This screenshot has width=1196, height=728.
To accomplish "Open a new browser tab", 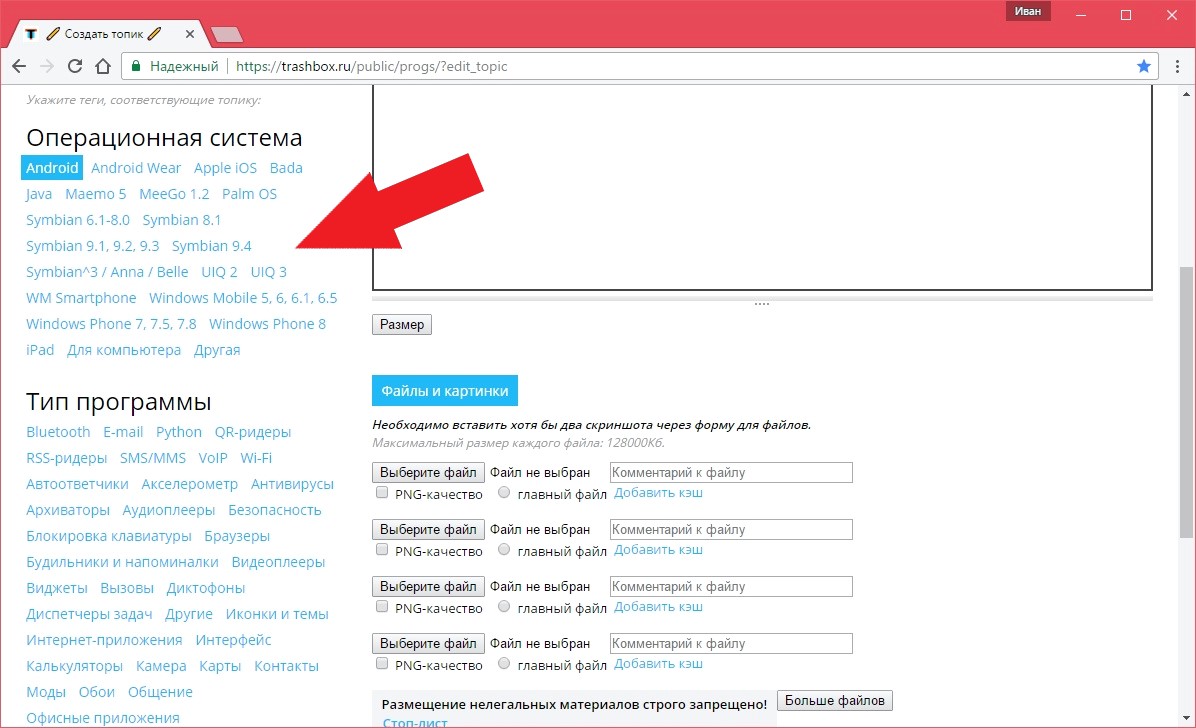I will 227,34.
